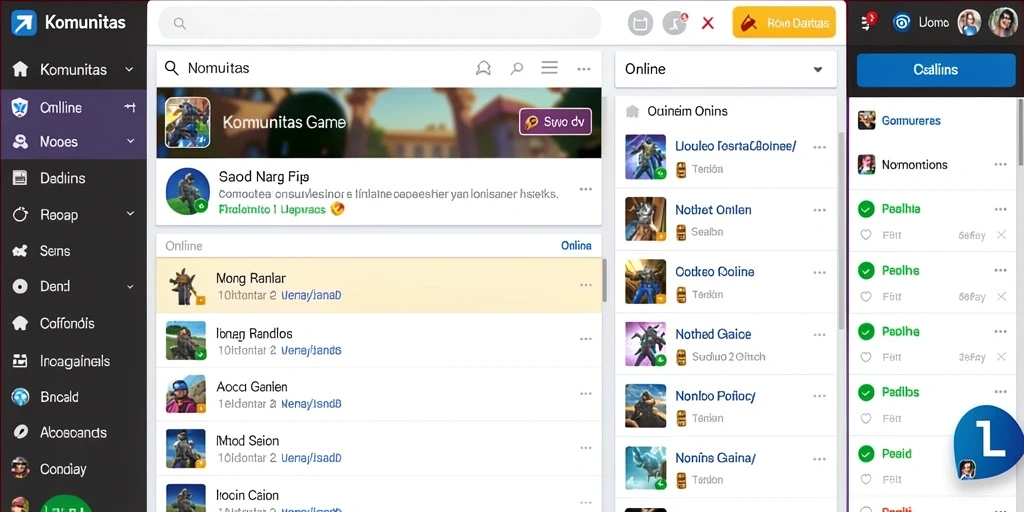The width and height of the screenshot is (1024, 512).
Task: Click the top search input field
Action: 379,24
